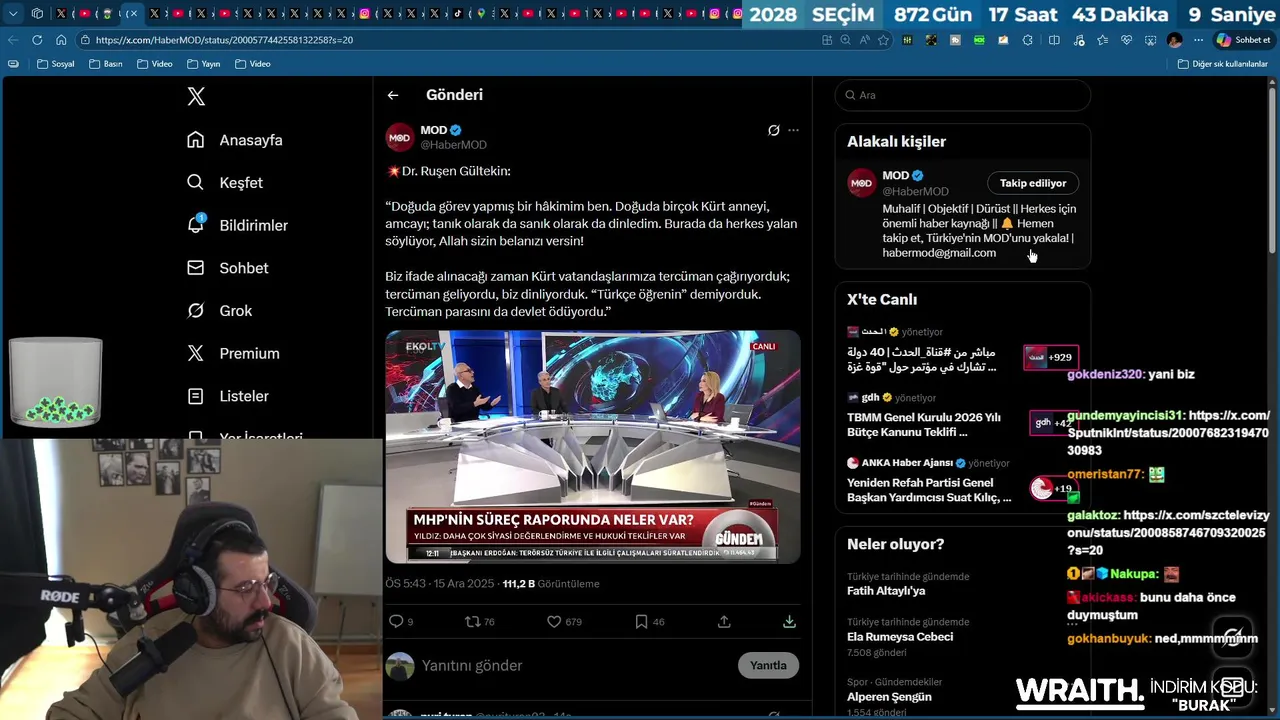Click the back arrow beside Gönderi
Screen dimensions: 1280x720
(393, 95)
